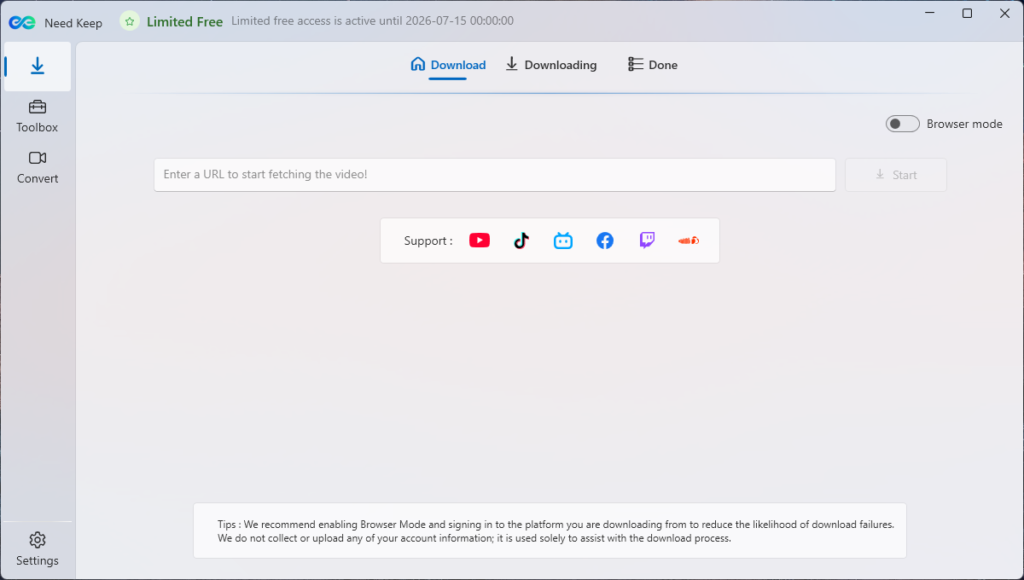Close the Need Keep window
The image size is (1024, 580).
(1004, 13)
